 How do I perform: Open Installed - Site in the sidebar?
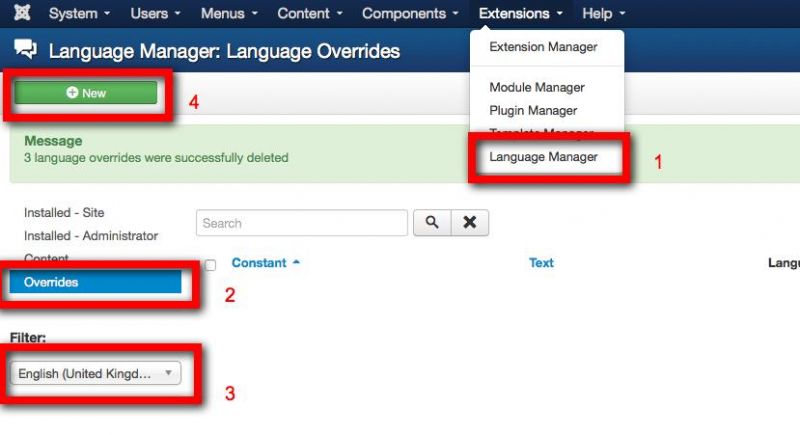click(x=64, y=213)
